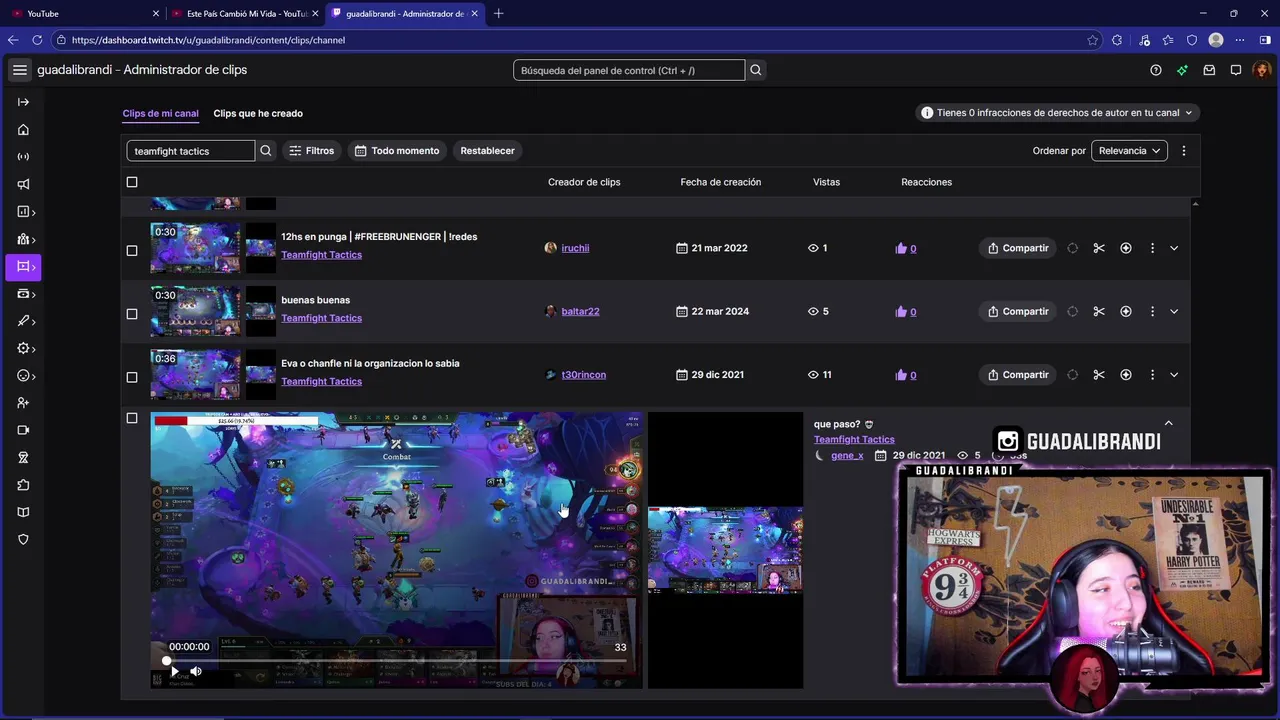This screenshot has height=720, width=1280.
Task: Expand the buenas buenas clip row
Action: point(1174,311)
